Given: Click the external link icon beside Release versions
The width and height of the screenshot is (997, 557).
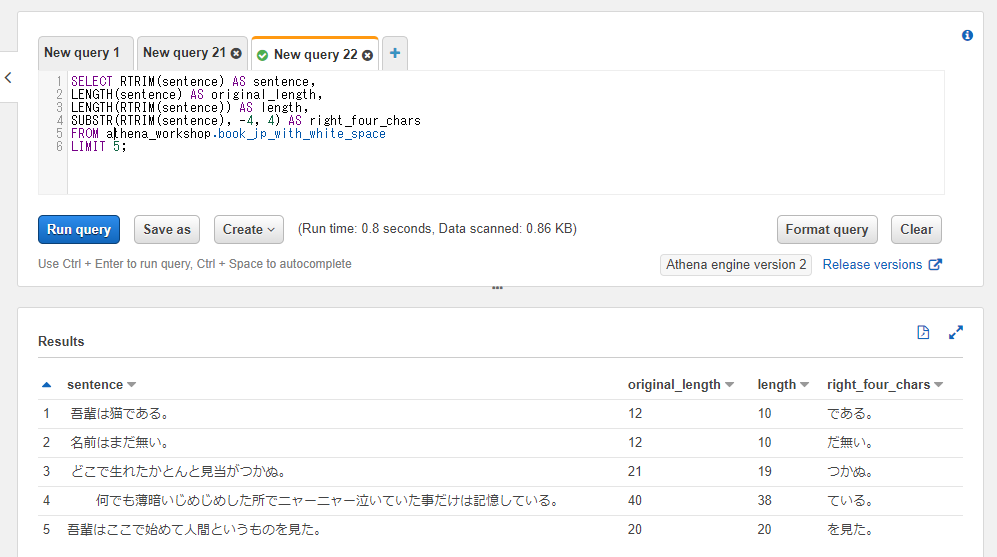Looking at the screenshot, I should coord(936,265).
